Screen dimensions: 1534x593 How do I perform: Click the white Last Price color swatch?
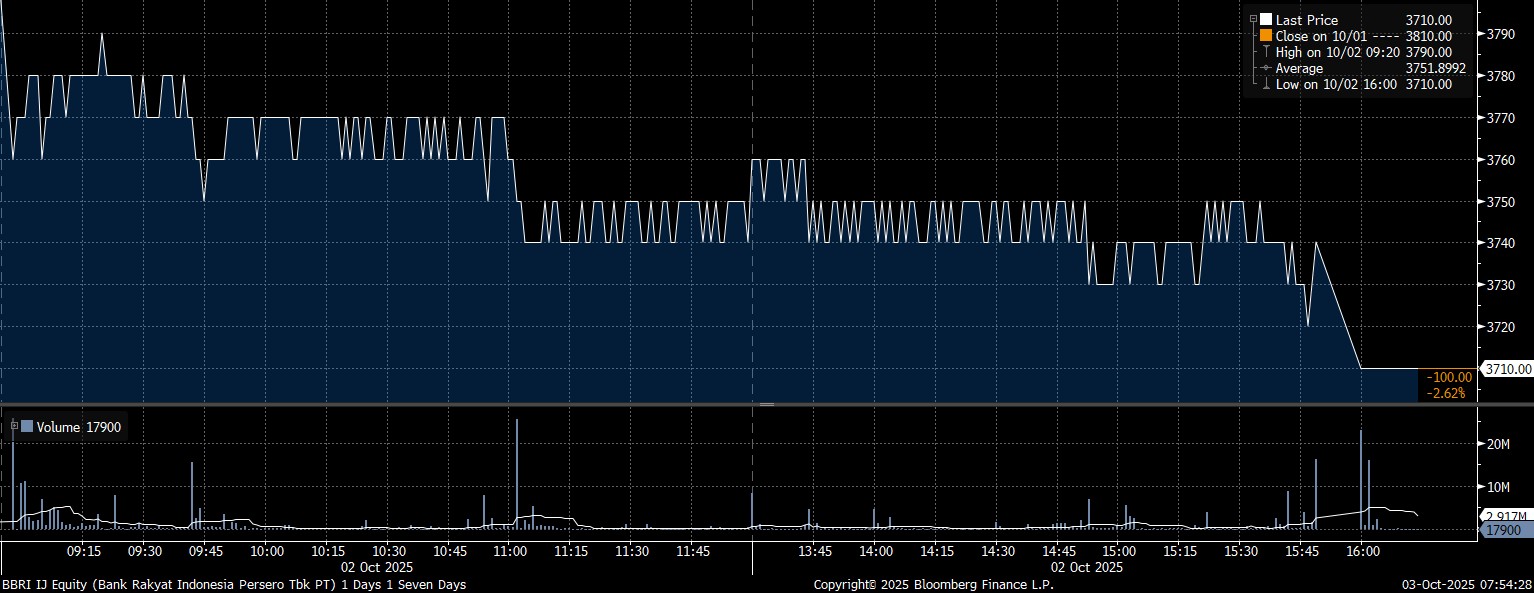coord(1266,20)
